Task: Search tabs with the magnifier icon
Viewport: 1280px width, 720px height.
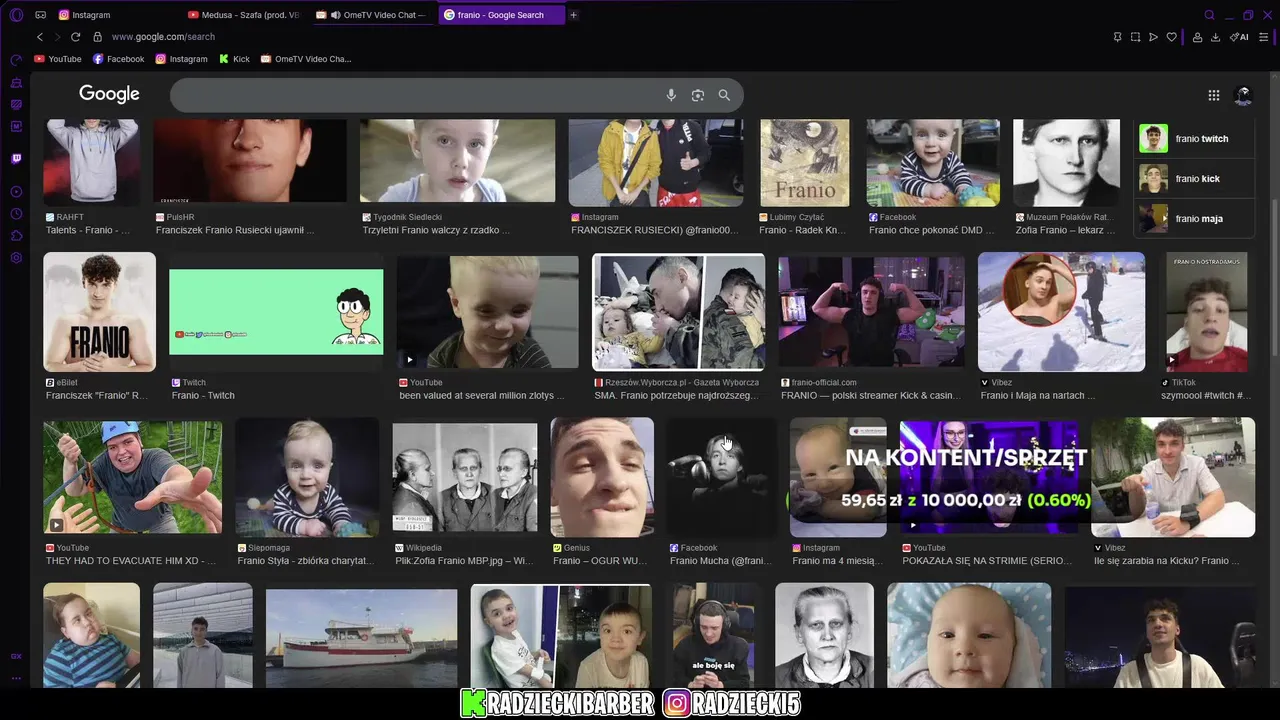Action: [1209, 15]
